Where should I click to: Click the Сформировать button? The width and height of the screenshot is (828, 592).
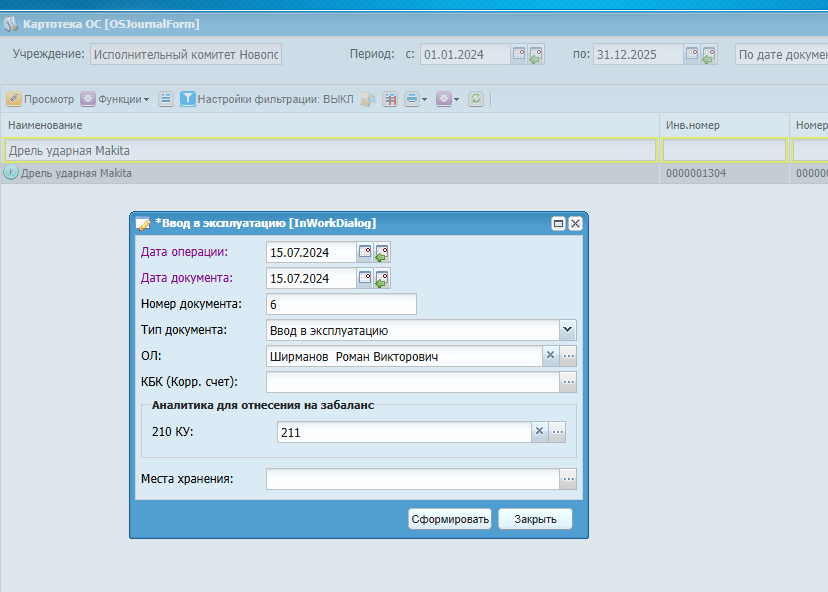pos(450,519)
